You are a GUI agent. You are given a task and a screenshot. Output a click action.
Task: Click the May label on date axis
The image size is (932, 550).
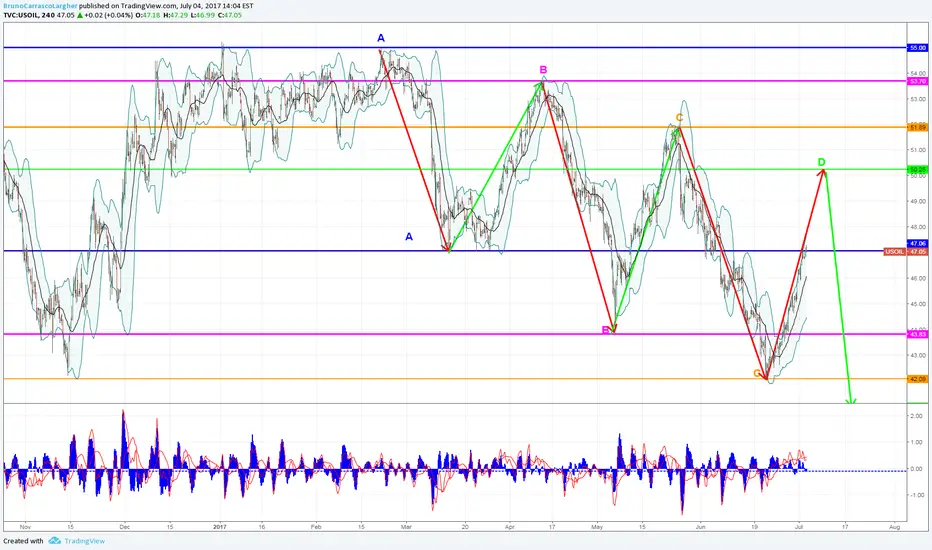597,527
